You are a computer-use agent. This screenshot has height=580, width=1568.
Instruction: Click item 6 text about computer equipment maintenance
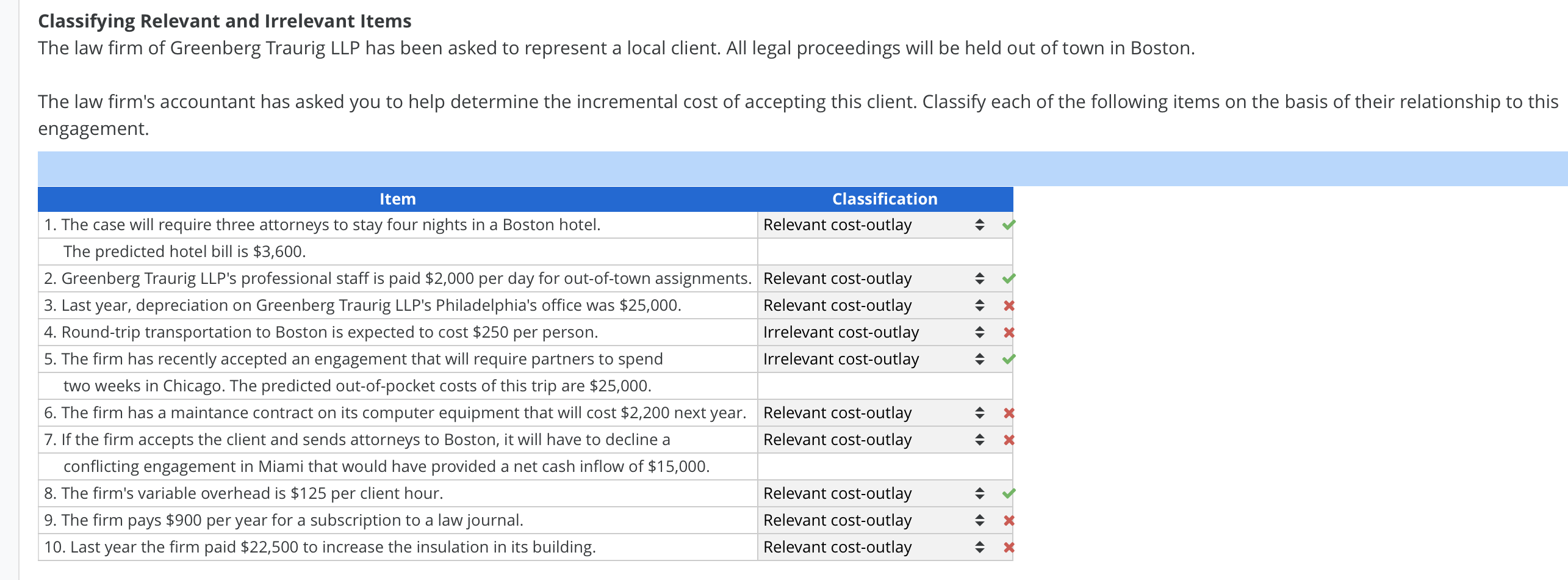click(x=395, y=413)
